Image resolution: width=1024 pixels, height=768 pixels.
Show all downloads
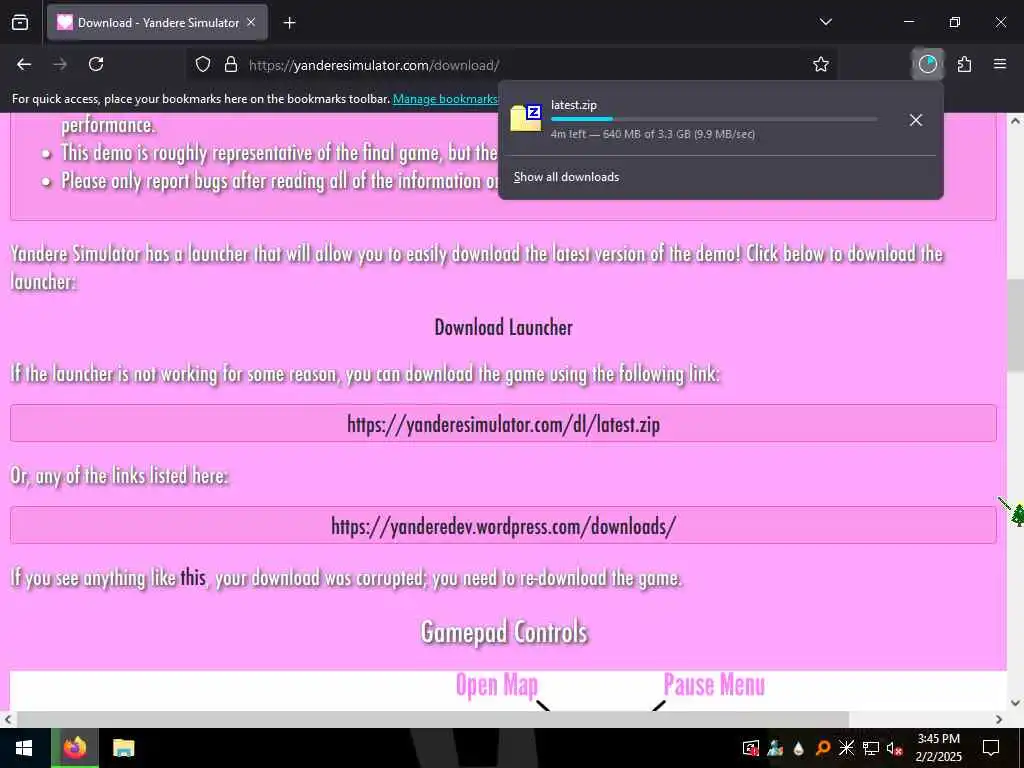(x=566, y=177)
